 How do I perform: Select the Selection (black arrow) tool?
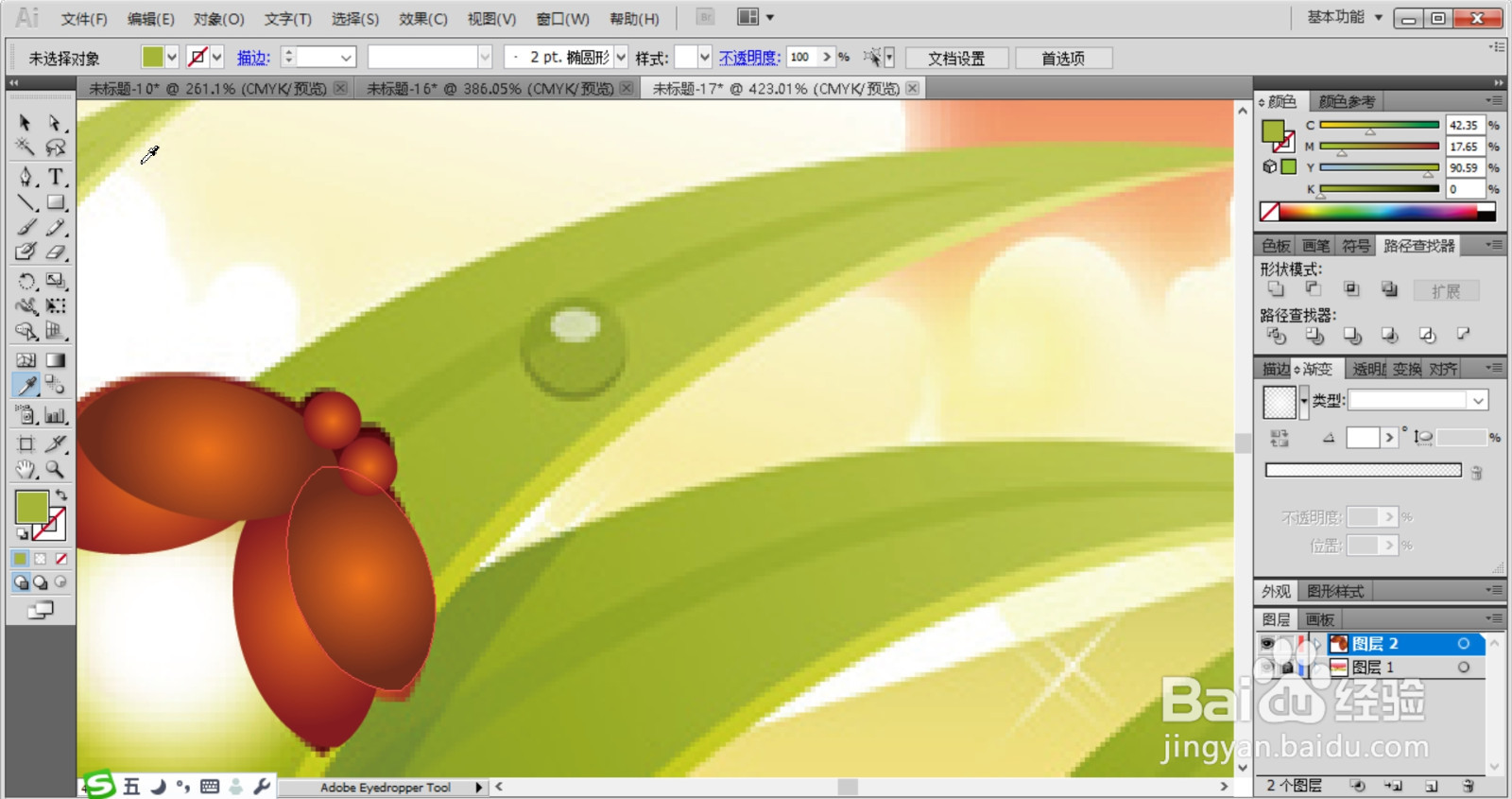pyautogui.click(x=26, y=123)
